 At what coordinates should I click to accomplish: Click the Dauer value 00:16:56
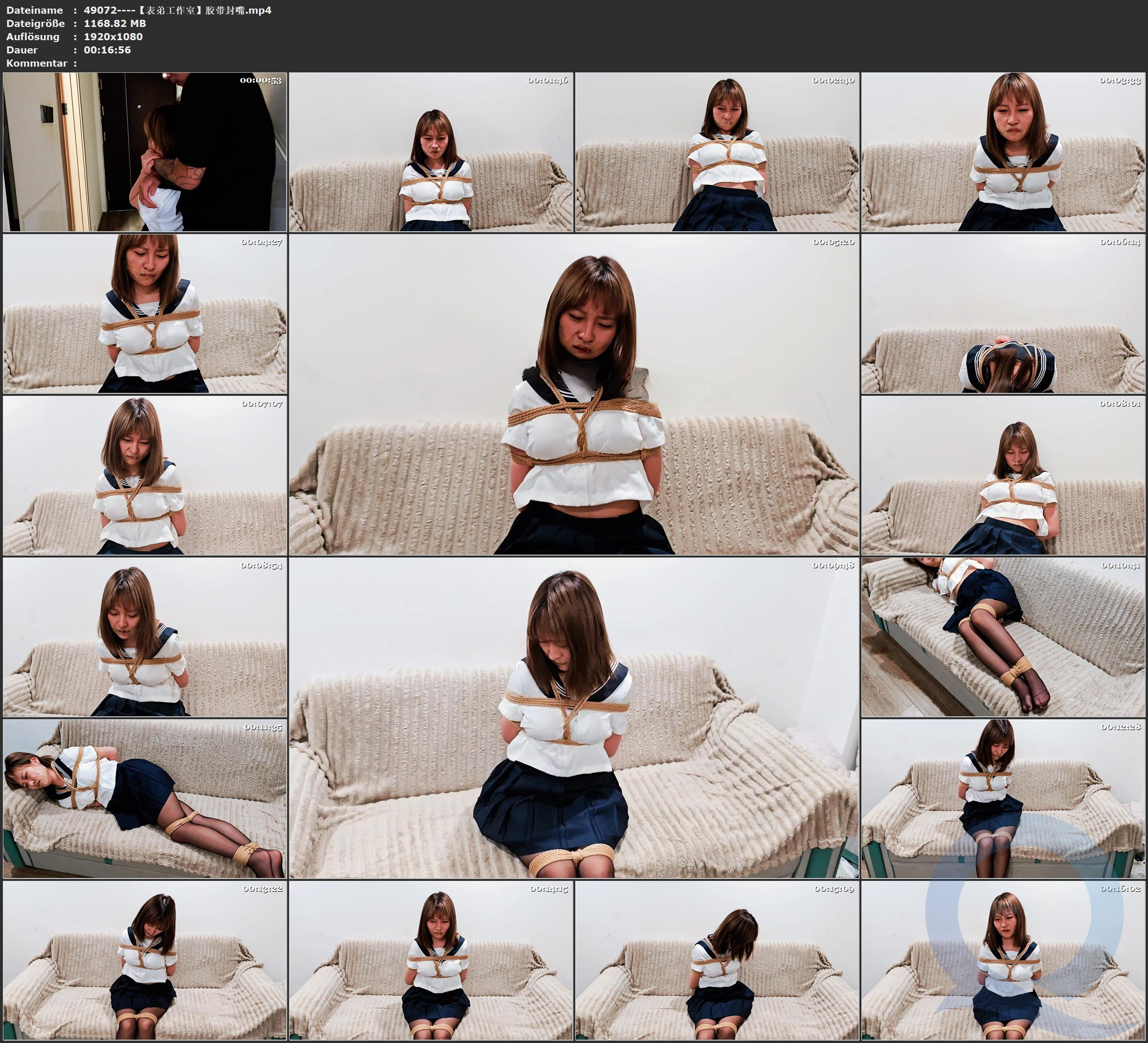107,50
